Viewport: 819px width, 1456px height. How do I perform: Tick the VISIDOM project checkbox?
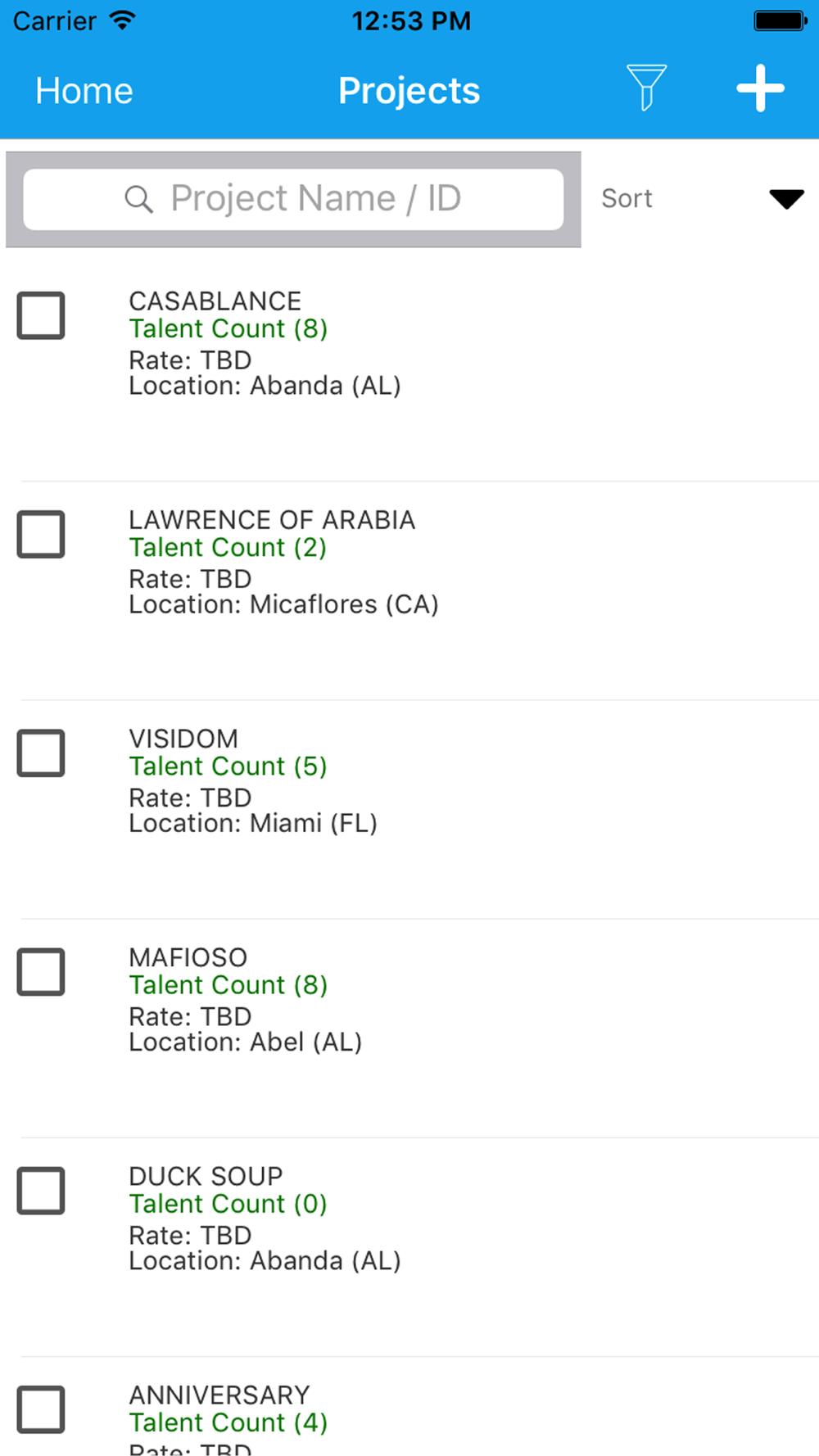point(41,753)
